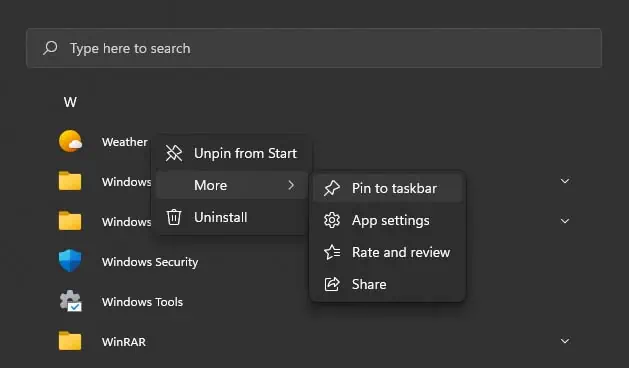Image resolution: width=629 pixels, height=368 pixels.
Task: Click the Windows Tools gear icon
Action: [70, 301]
